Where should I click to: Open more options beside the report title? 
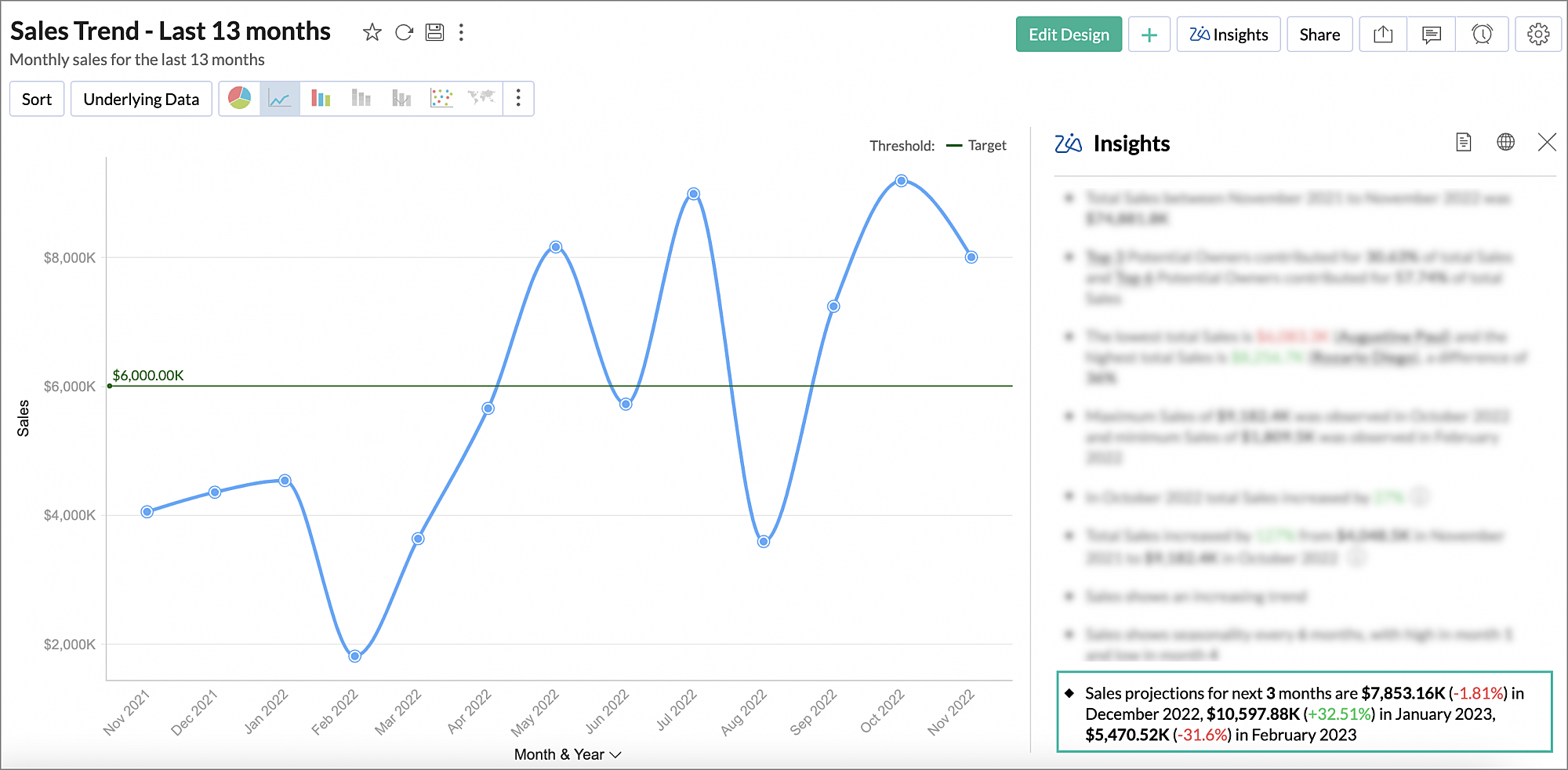click(461, 32)
